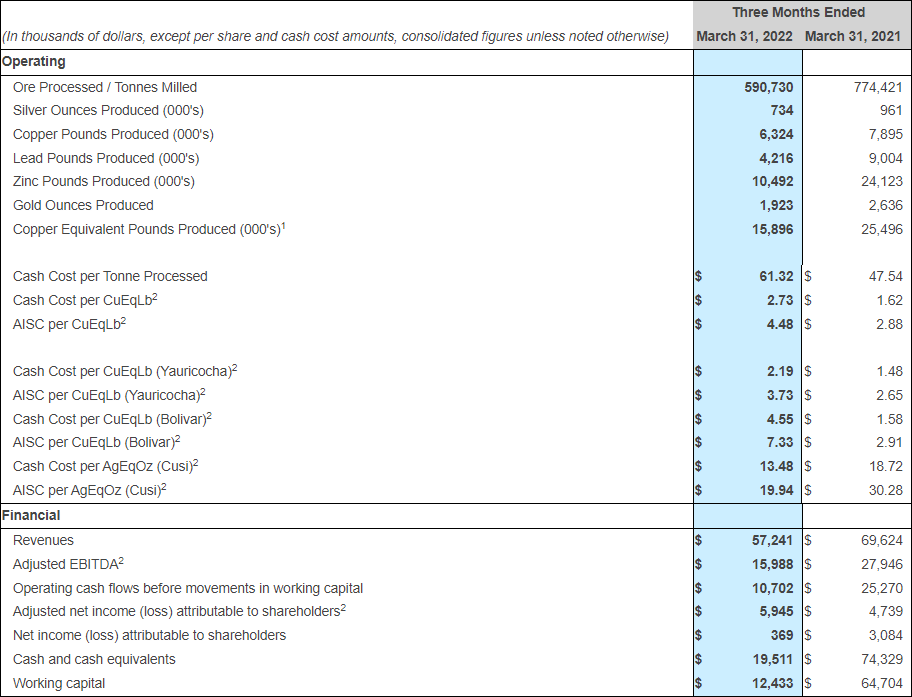This screenshot has width=912, height=697.
Task: Click the 74,329 cash and equivalents value
Action: tap(881, 659)
